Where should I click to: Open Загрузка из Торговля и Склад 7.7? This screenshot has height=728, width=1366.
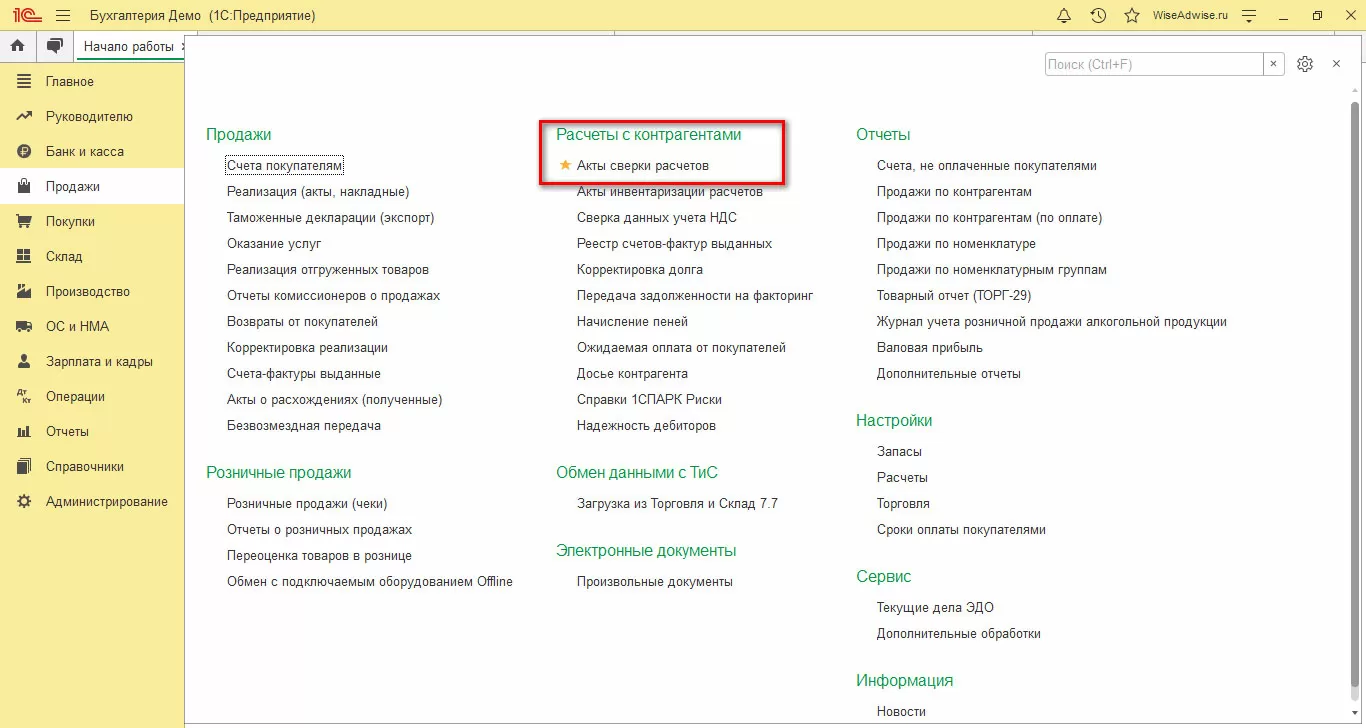(x=677, y=503)
